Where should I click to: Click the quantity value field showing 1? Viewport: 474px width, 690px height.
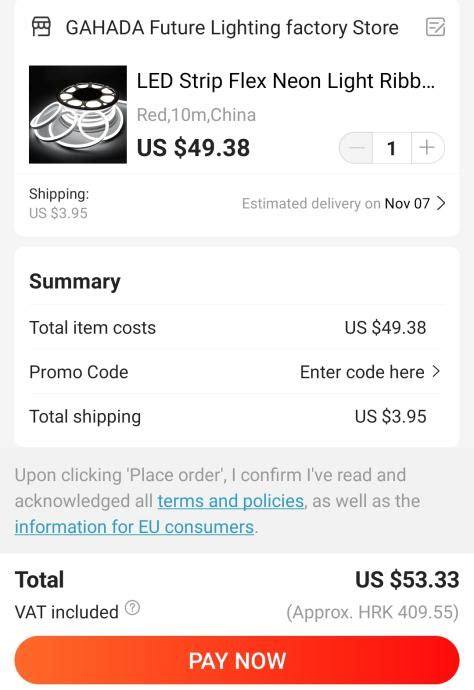tap(392, 148)
